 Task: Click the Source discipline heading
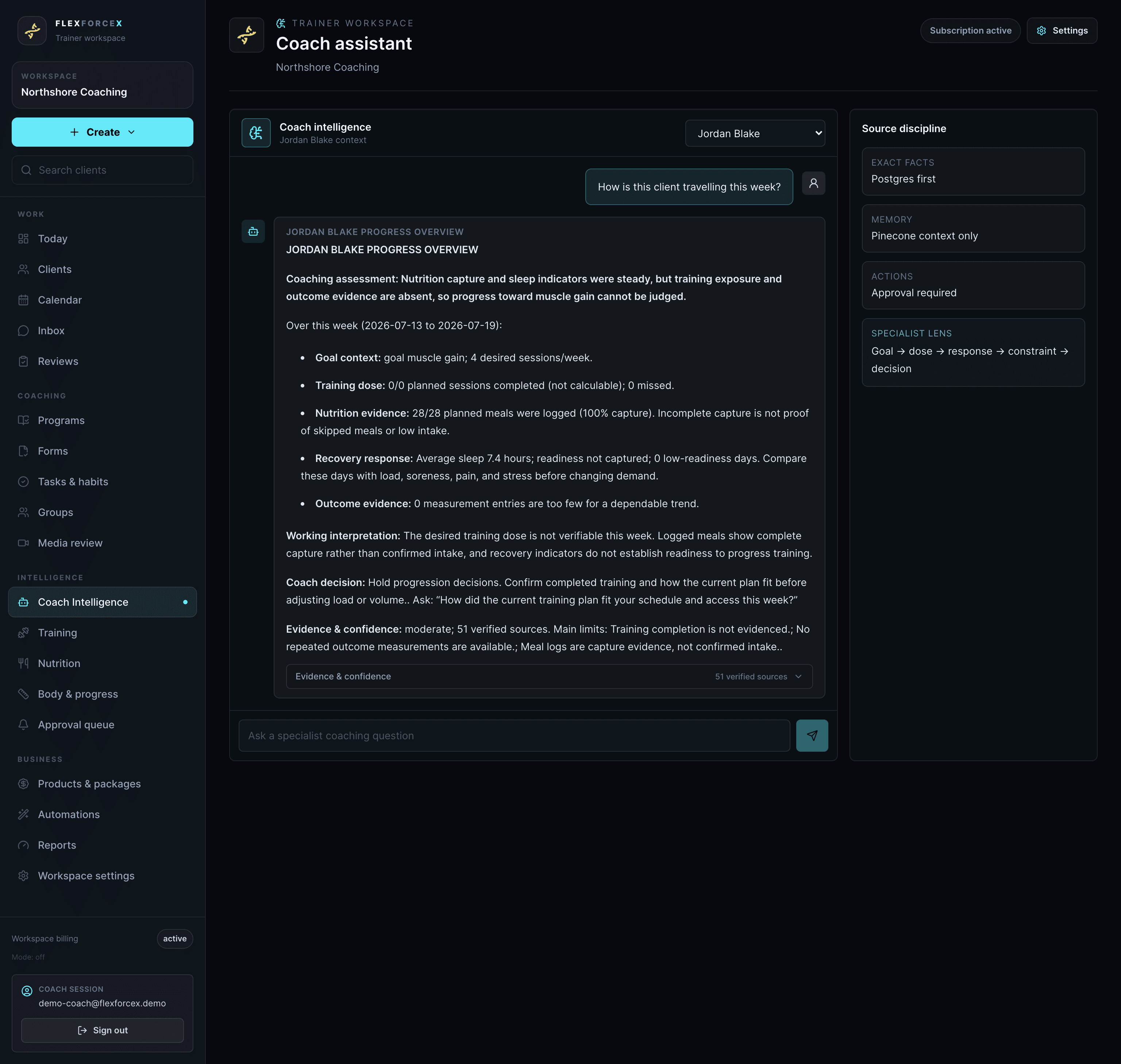[904, 129]
